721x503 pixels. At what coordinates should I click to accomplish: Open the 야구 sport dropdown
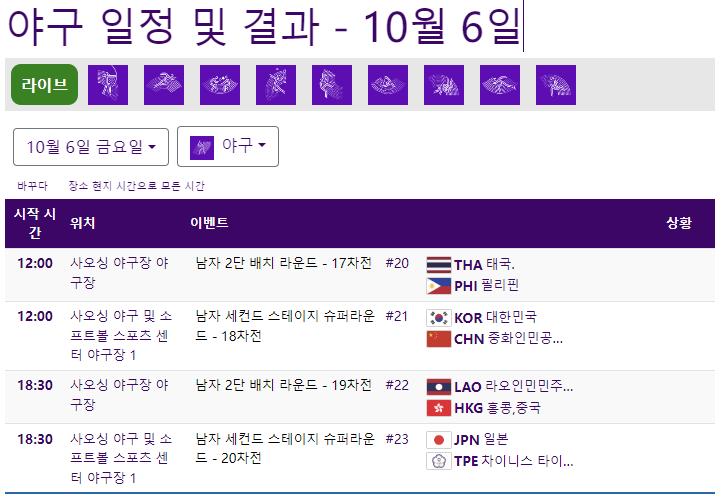coord(228,147)
